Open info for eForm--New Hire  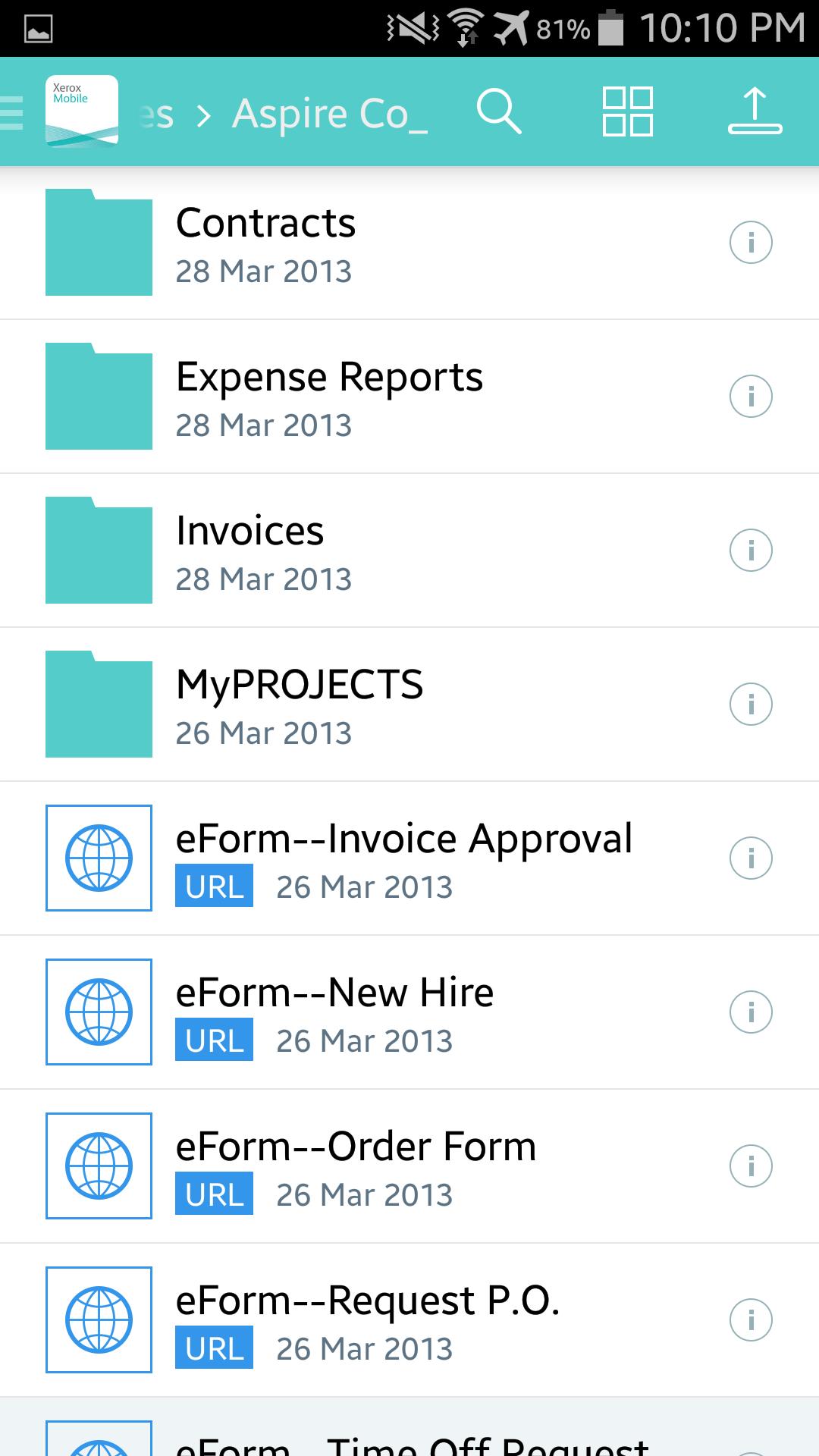coord(750,1012)
